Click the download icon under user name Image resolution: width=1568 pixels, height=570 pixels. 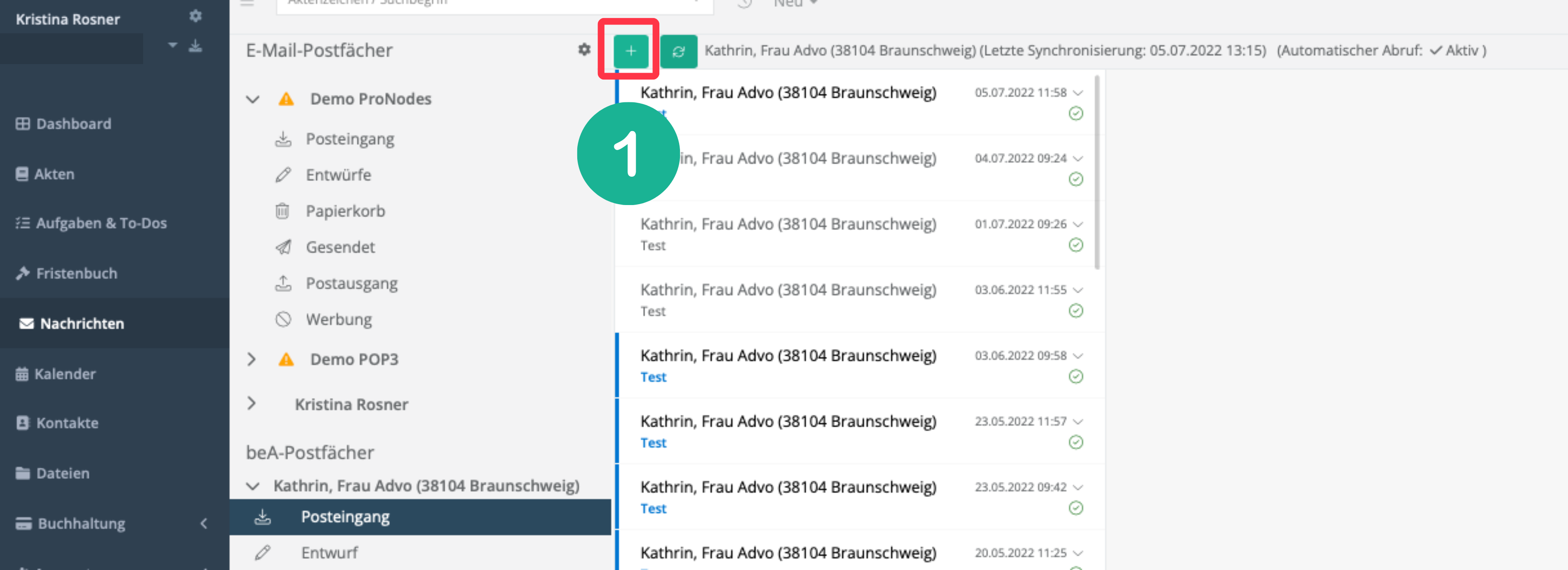tap(195, 46)
